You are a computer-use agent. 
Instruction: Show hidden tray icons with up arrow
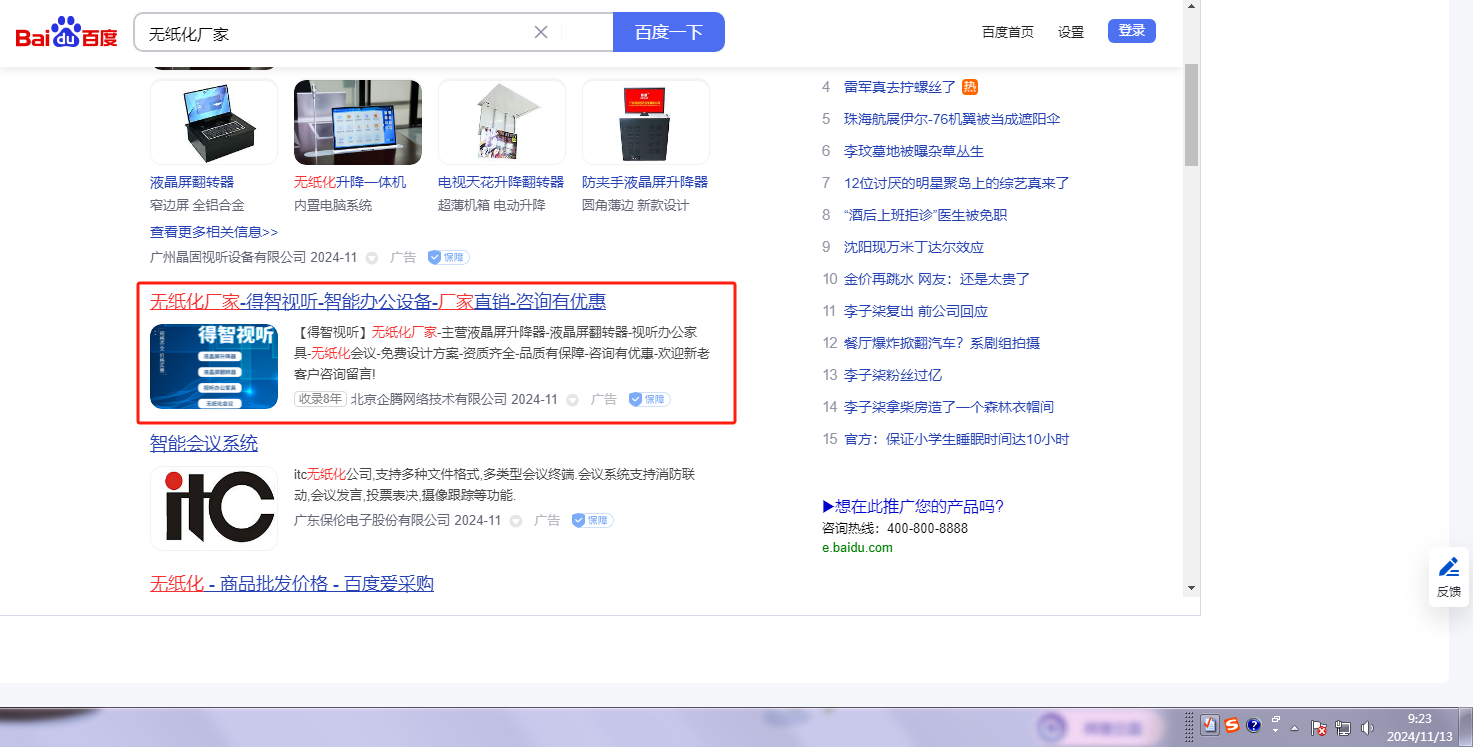1295,728
